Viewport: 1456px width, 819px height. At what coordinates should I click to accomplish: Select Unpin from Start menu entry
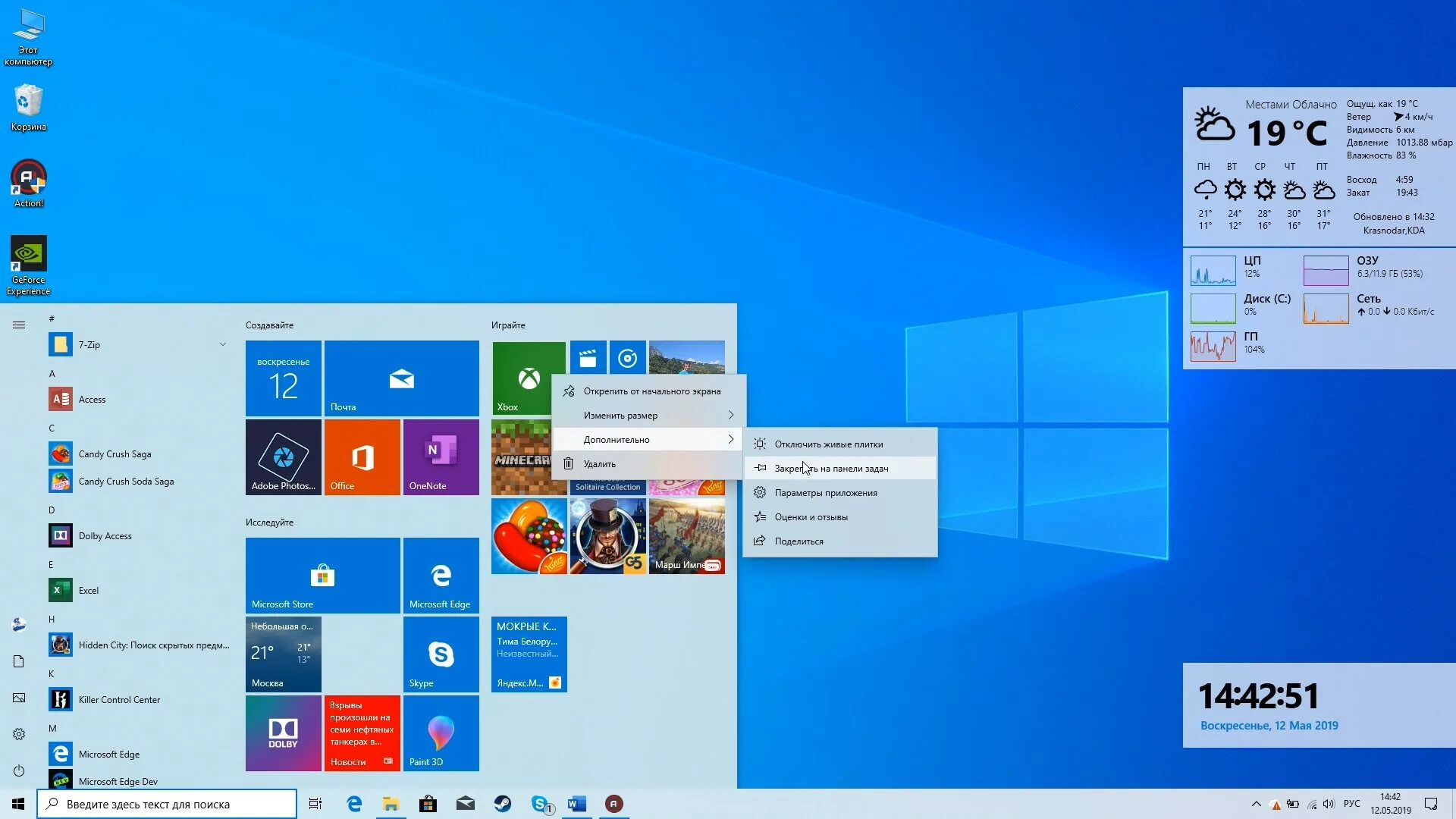651,391
